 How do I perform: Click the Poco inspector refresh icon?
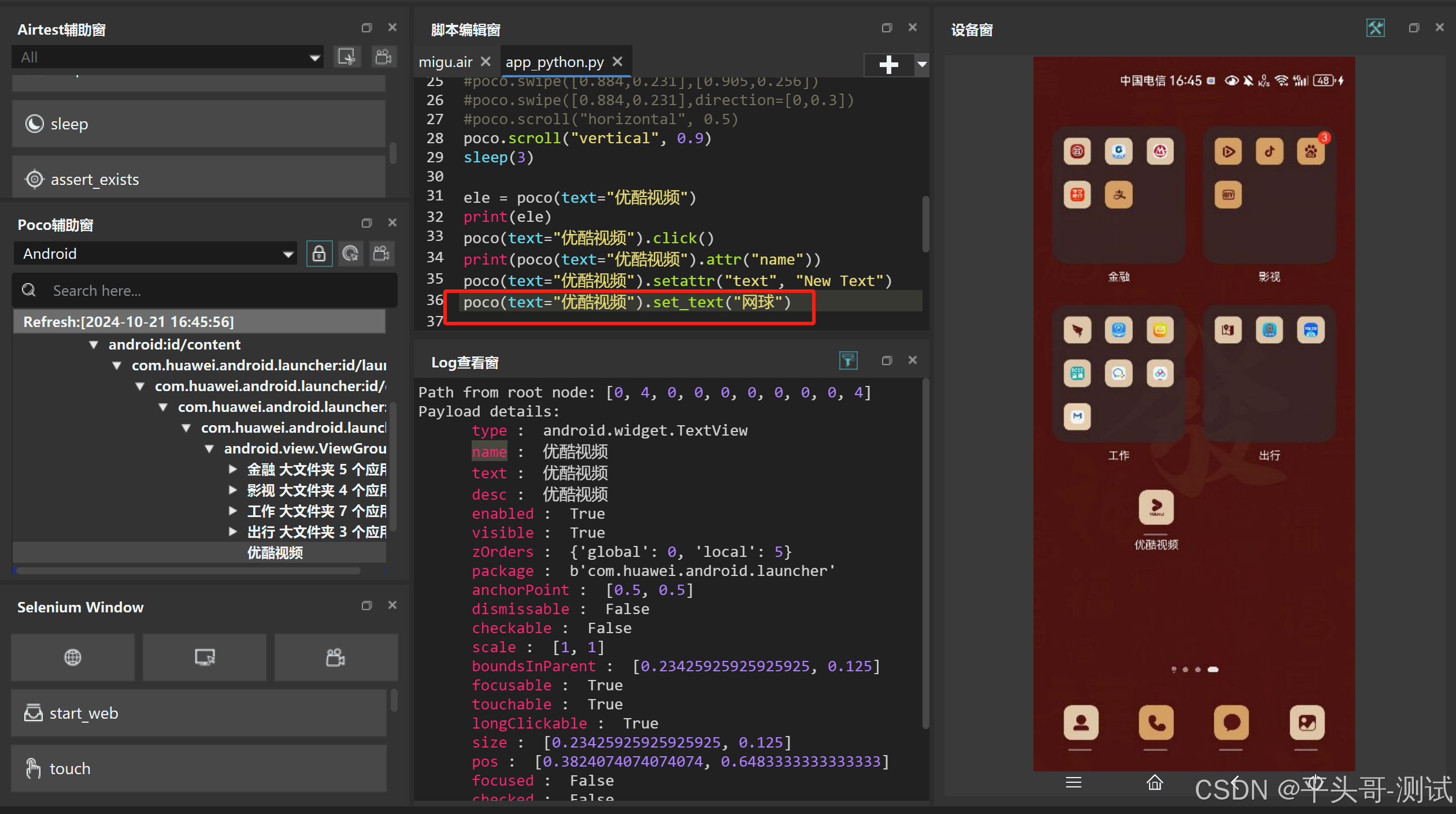pyautogui.click(x=350, y=254)
